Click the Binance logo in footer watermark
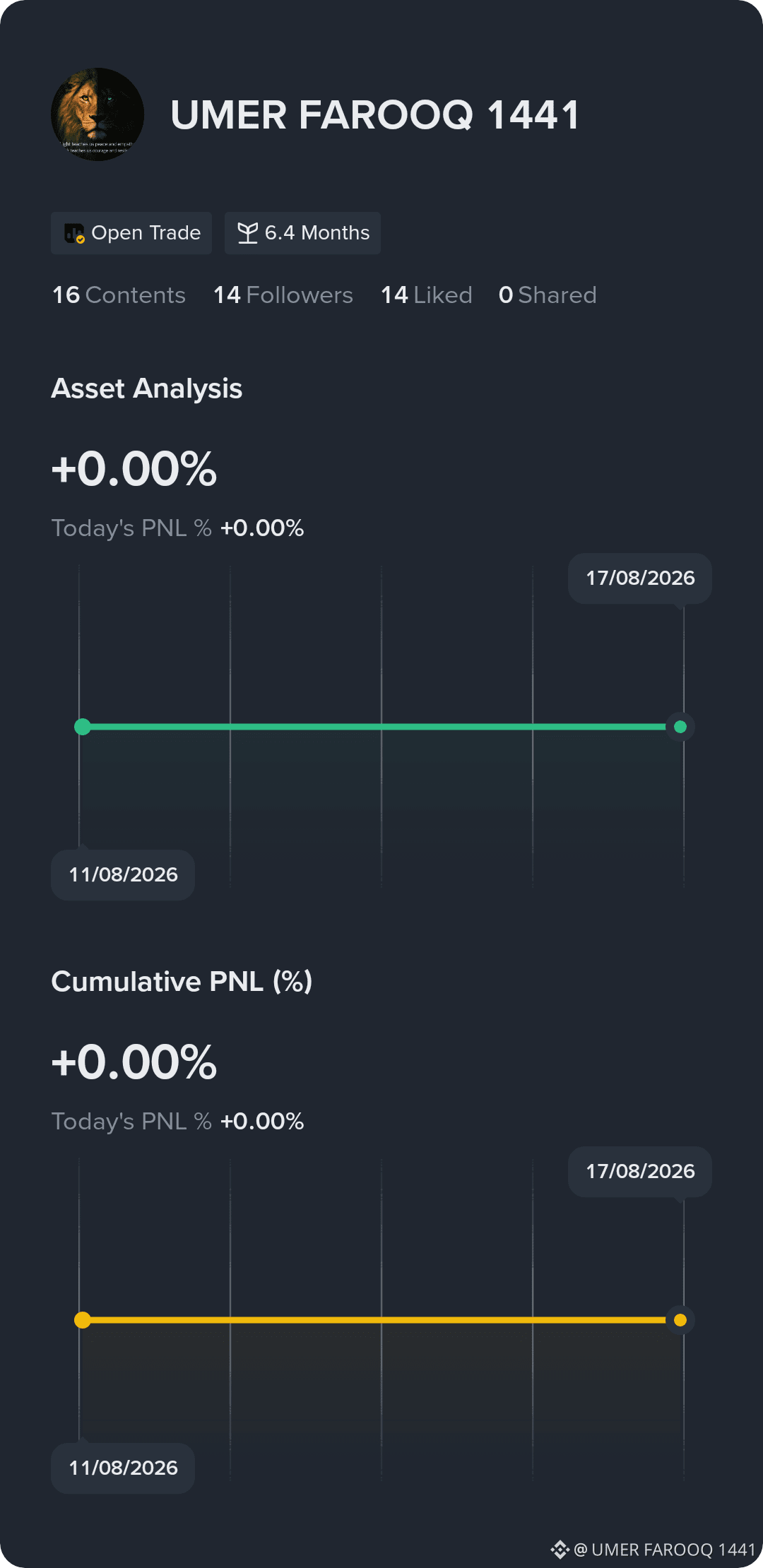 click(560, 1550)
